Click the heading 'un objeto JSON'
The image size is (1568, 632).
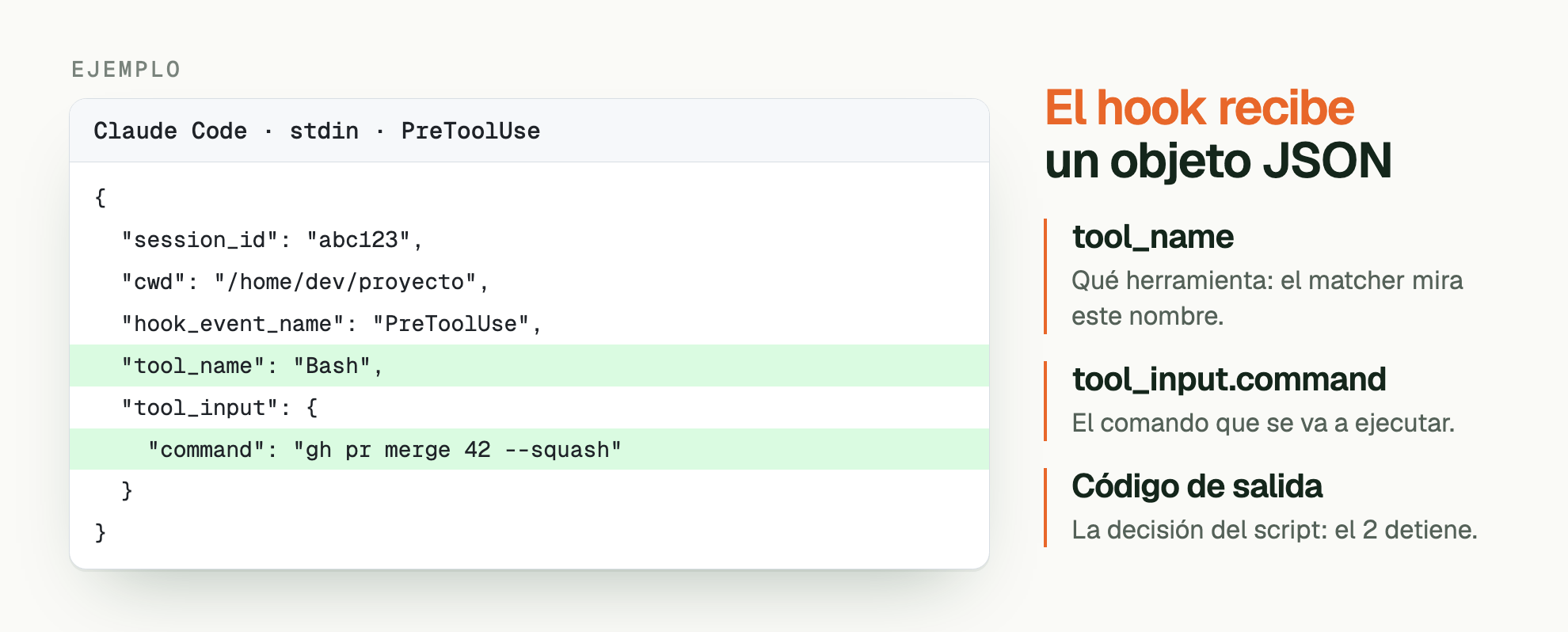(x=1218, y=161)
